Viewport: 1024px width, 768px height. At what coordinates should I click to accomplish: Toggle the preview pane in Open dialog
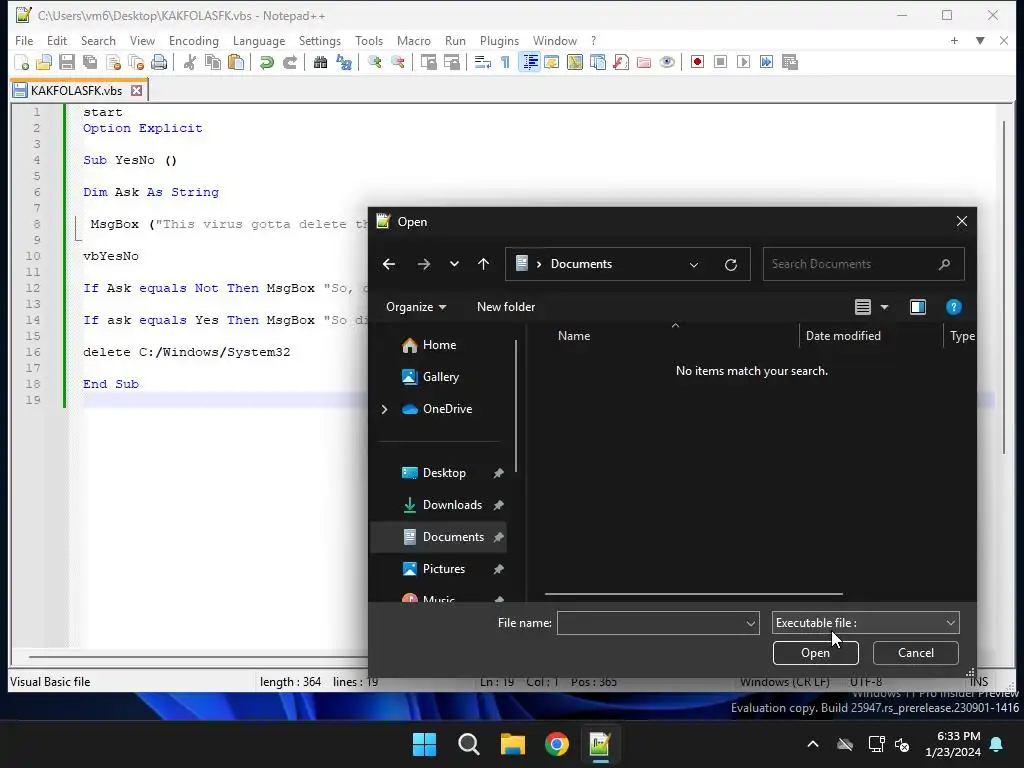[x=918, y=307]
